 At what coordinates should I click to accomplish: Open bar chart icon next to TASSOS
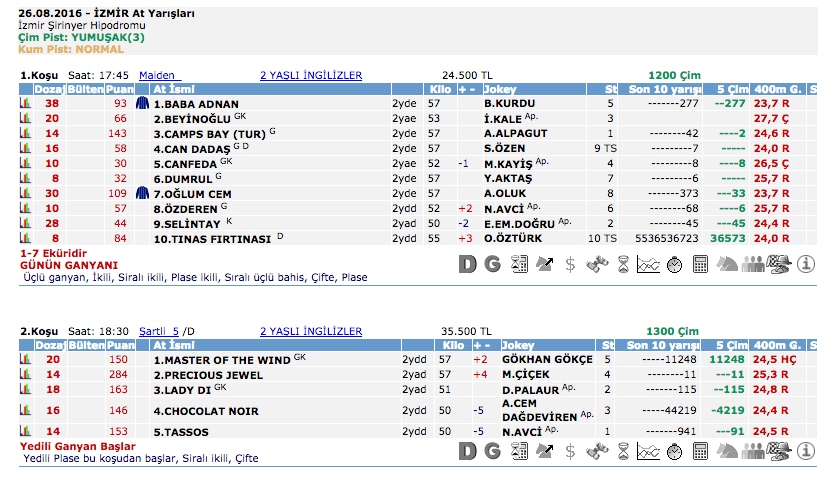point(26,432)
